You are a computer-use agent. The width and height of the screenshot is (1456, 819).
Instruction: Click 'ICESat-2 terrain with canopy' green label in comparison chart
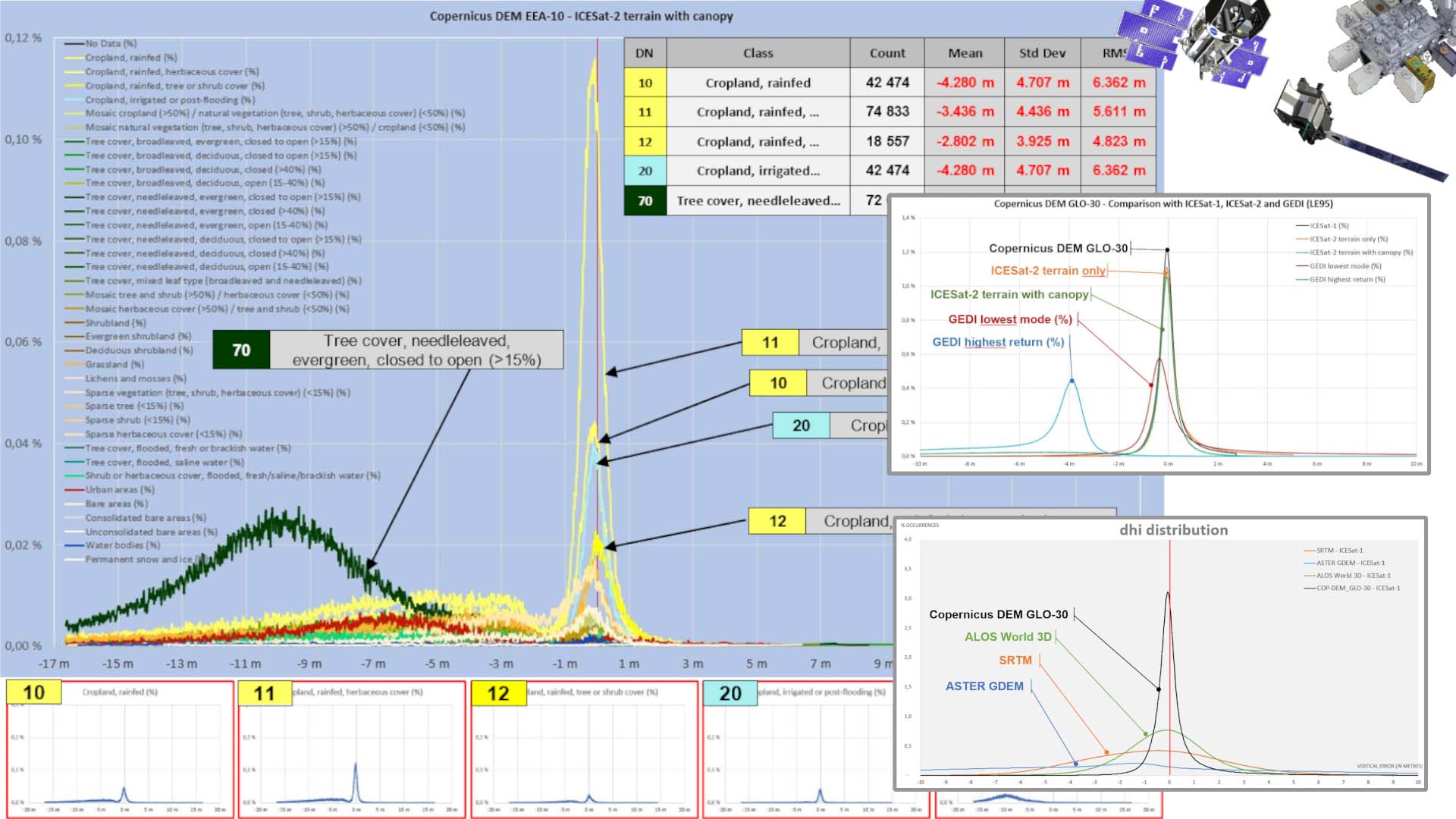pyautogui.click(x=1009, y=294)
